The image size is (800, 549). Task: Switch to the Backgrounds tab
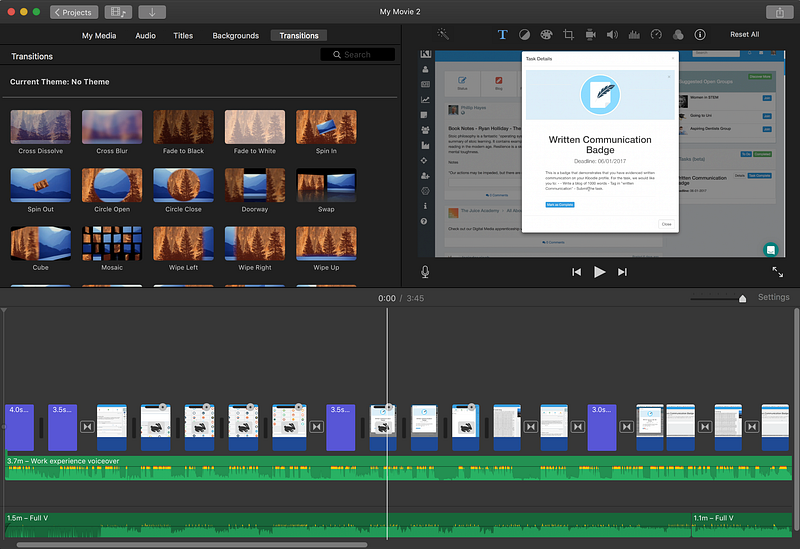click(x=235, y=36)
